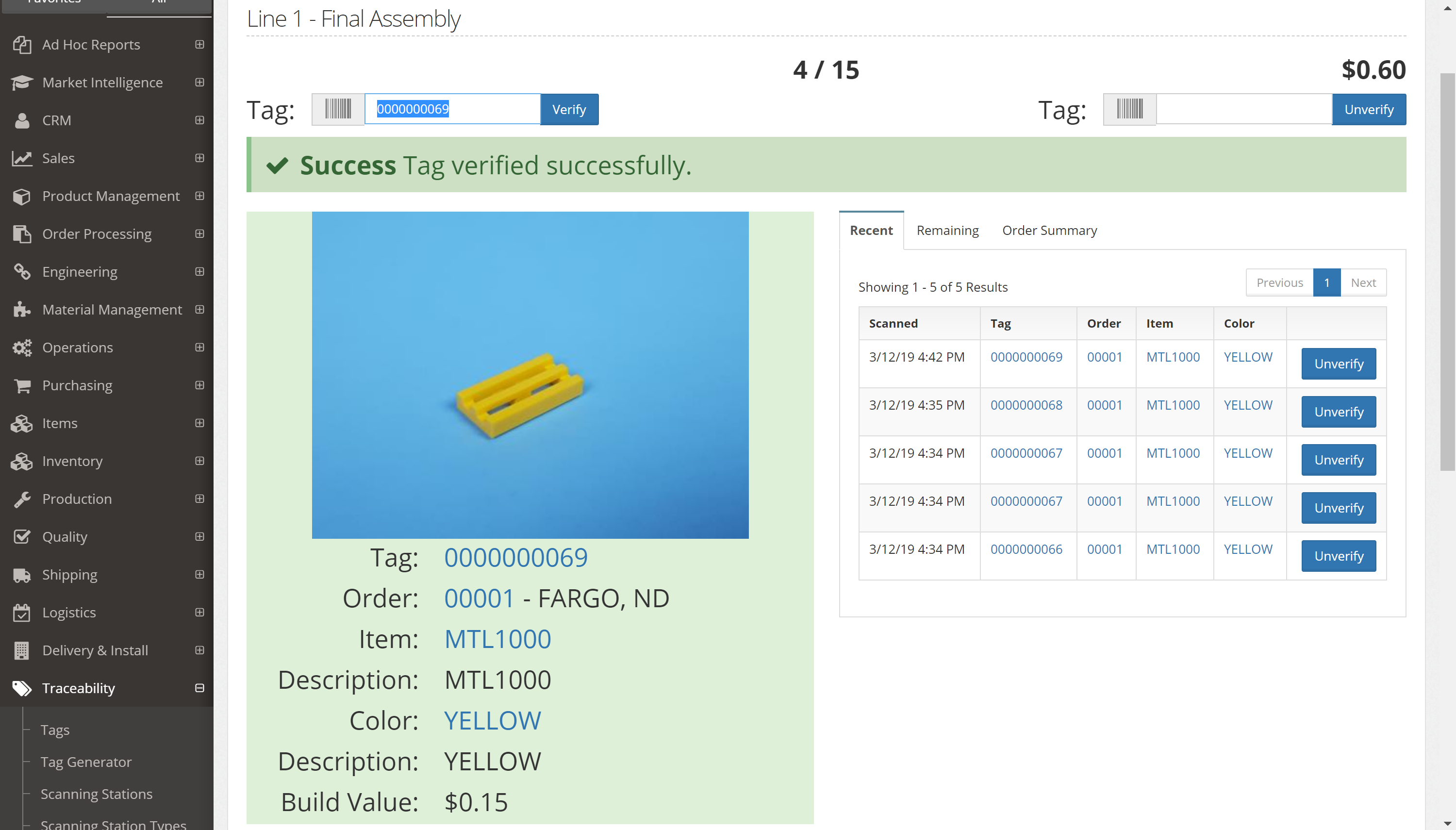
Task: Click the Delivery & Install building icon
Action: [x=22, y=650]
